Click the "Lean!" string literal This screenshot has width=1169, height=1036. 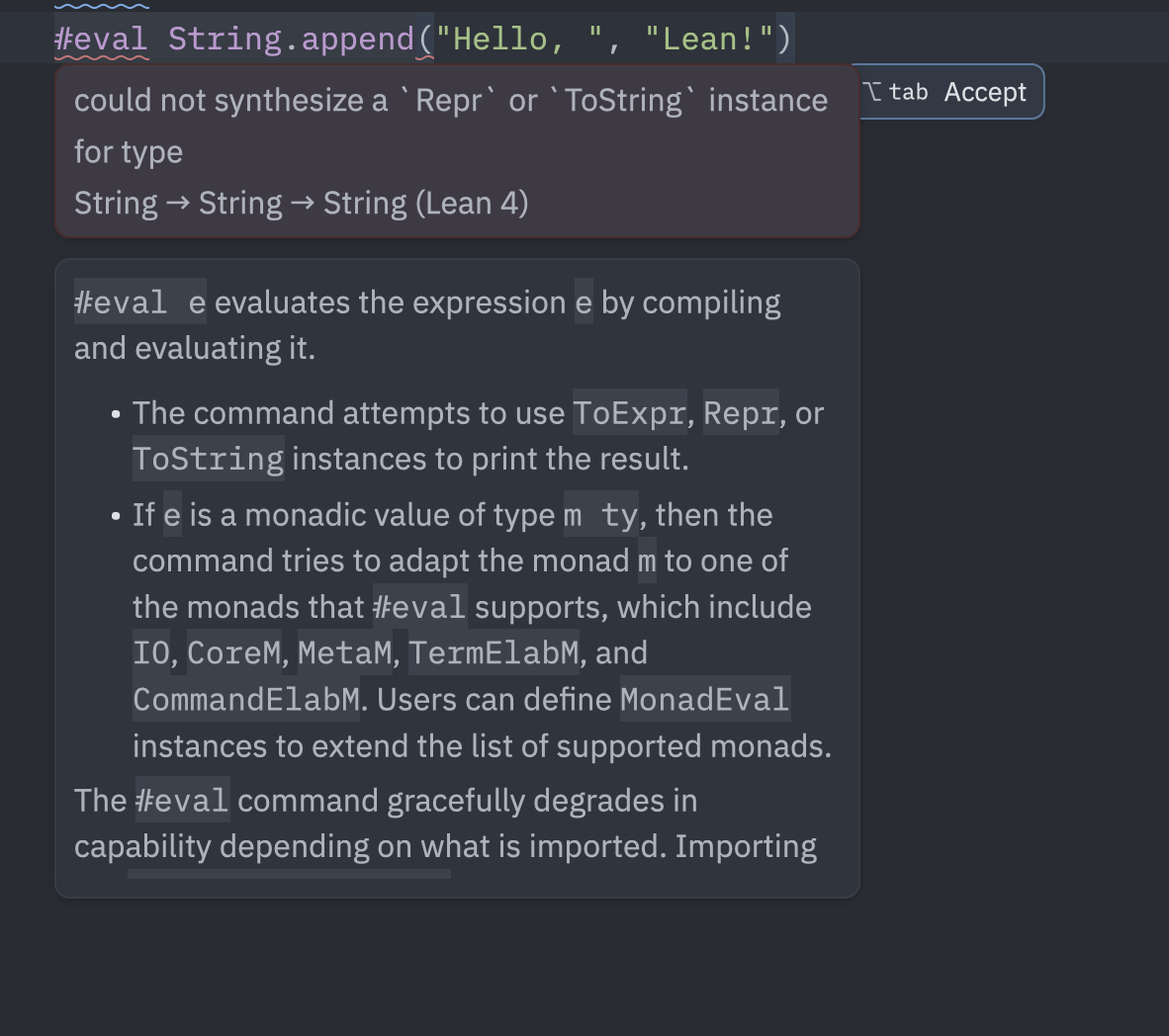point(710,39)
